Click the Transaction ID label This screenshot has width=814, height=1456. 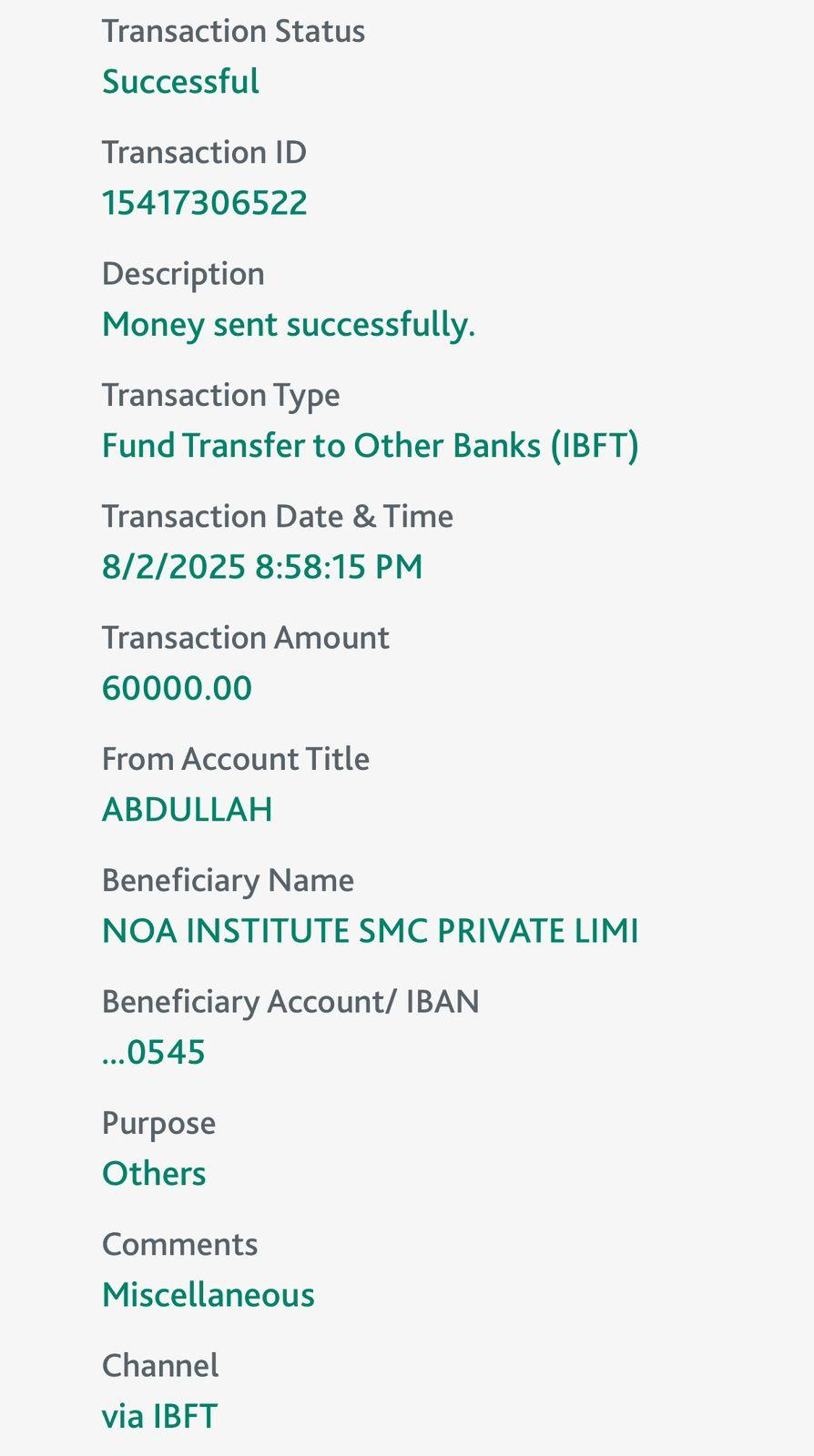(204, 152)
